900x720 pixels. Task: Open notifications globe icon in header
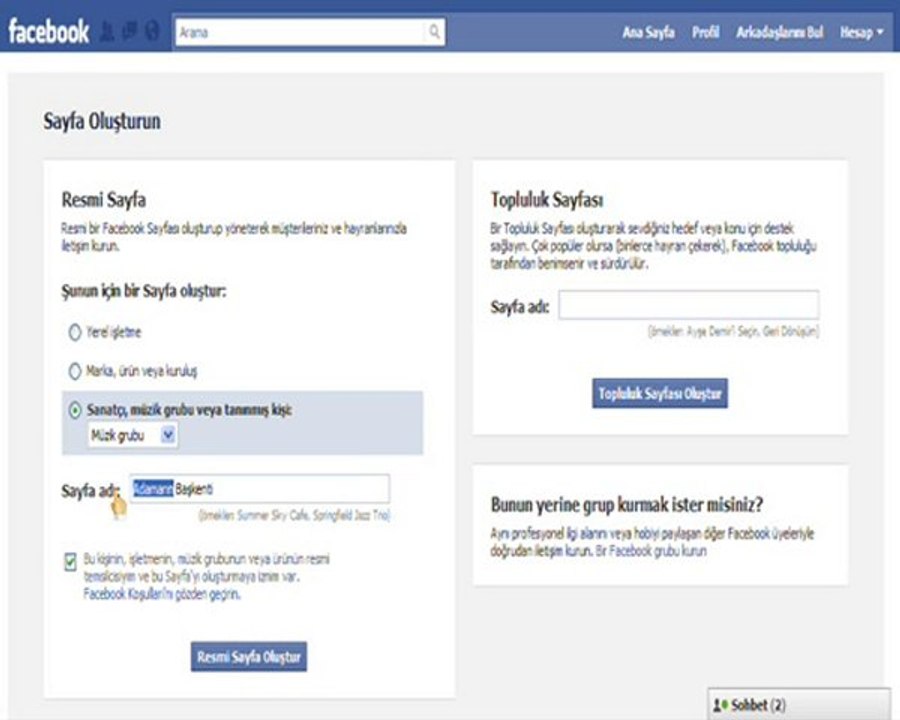[152, 31]
